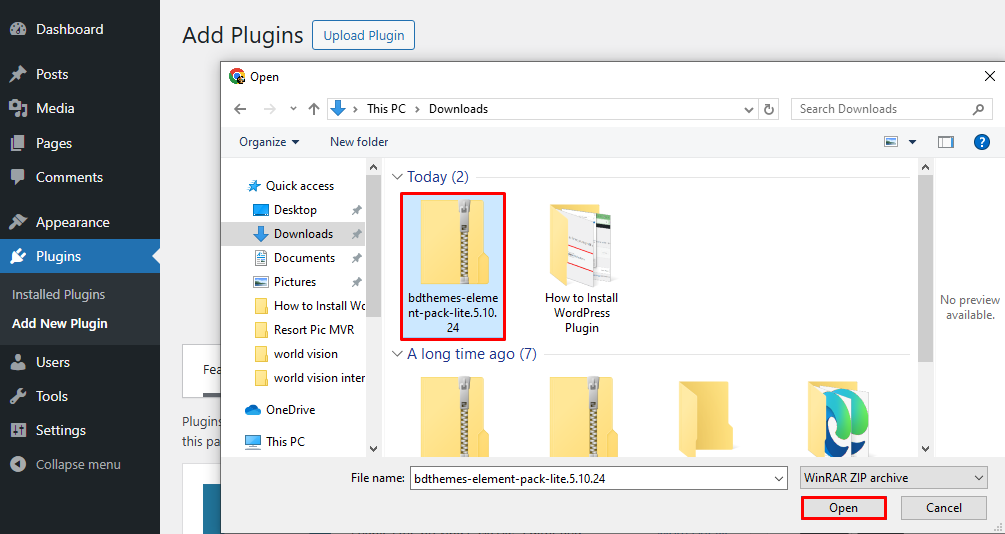The width and height of the screenshot is (1005, 534).
Task: Toggle the preview pane button
Action: (x=945, y=142)
